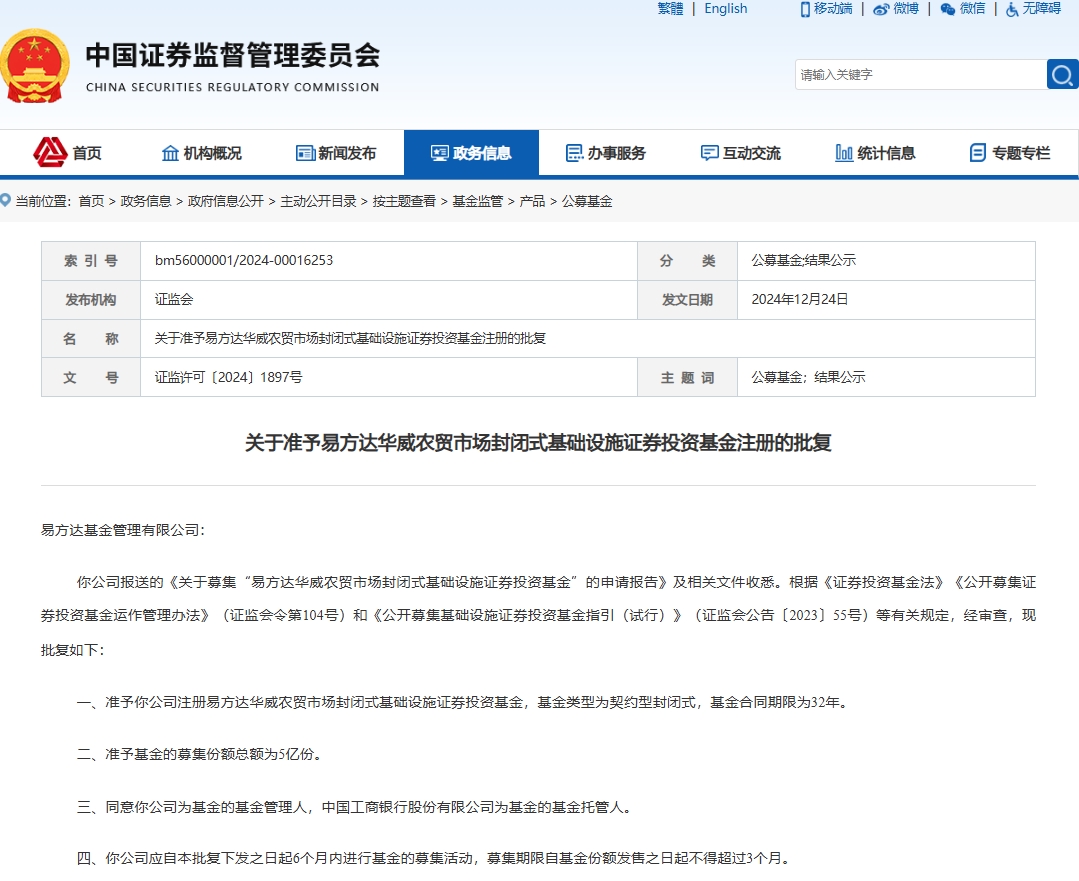The image size is (1079, 881).
Task: Click the date 2024年12月24日
Action: pyautogui.click(x=800, y=299)
